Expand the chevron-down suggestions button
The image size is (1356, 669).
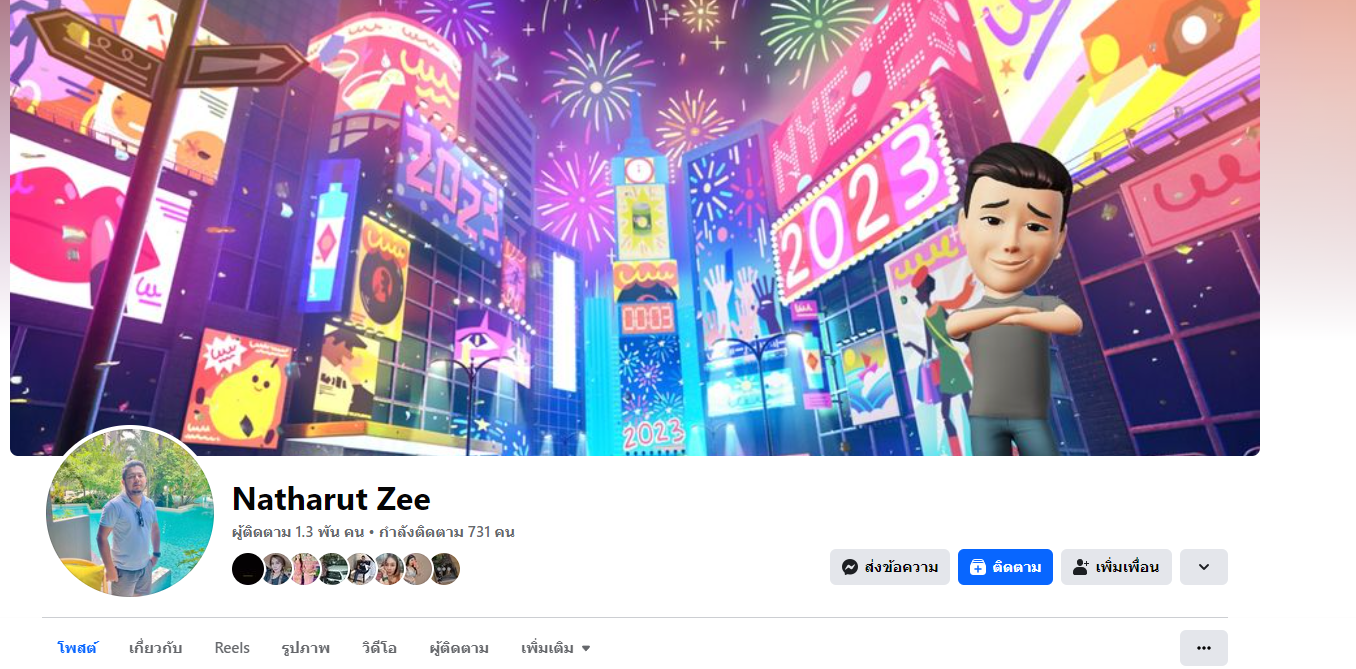point(1204,567)
